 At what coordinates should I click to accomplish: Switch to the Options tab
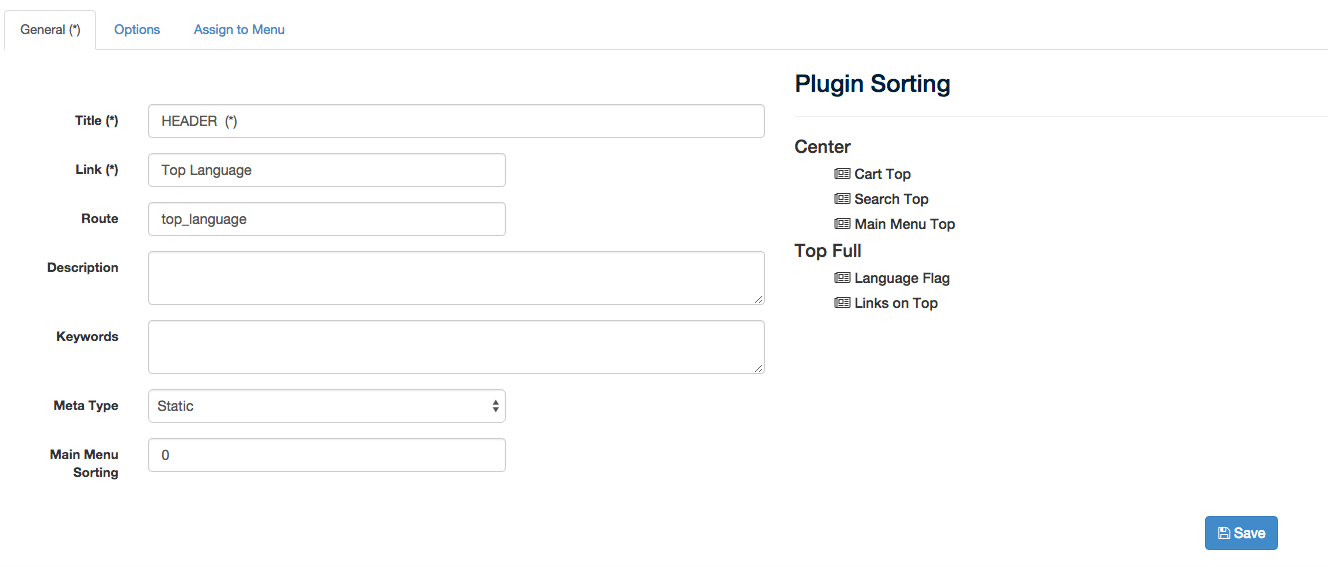(137, 30)
